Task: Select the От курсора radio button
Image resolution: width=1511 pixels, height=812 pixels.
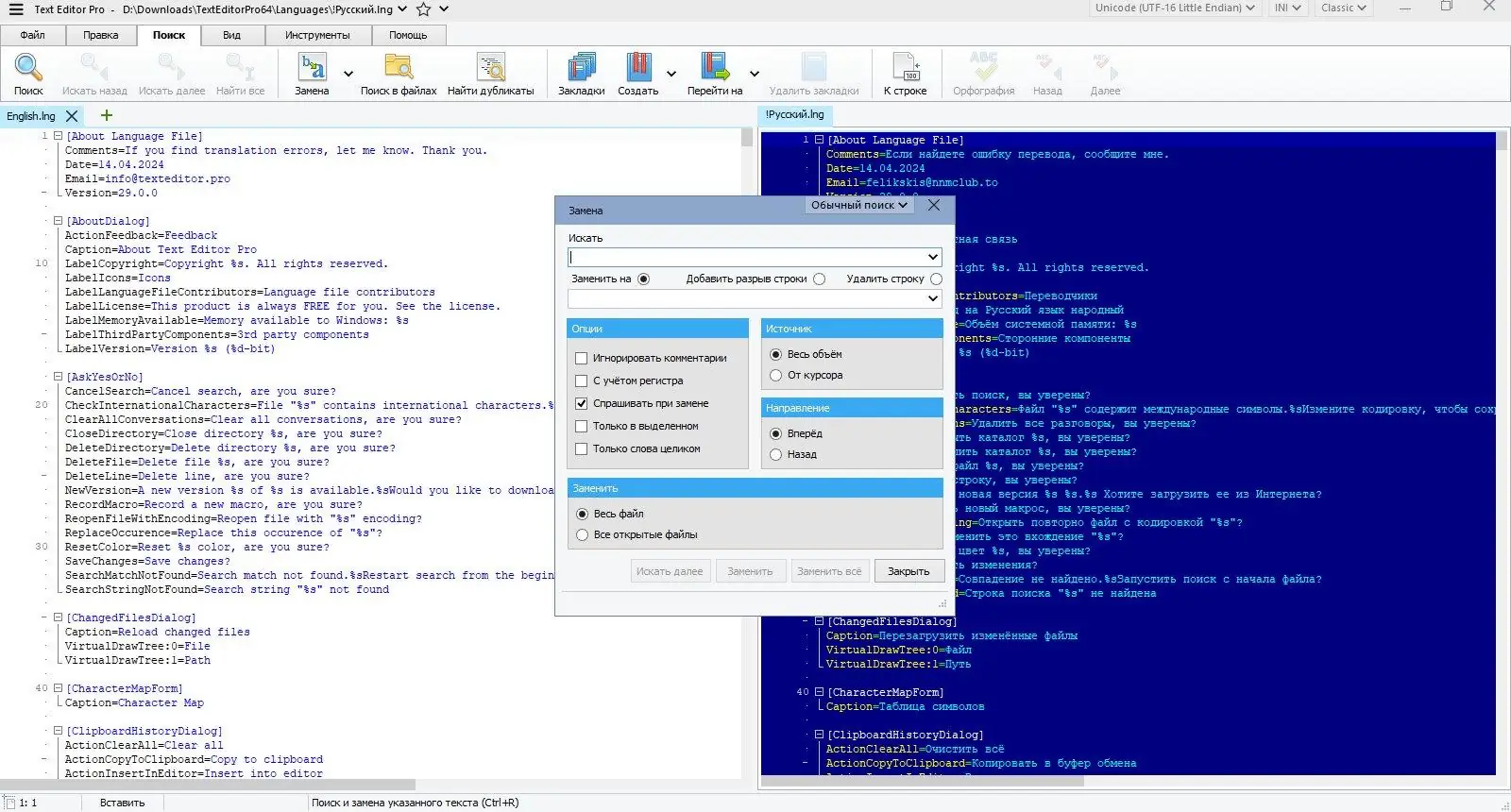Action: [776, 376]
